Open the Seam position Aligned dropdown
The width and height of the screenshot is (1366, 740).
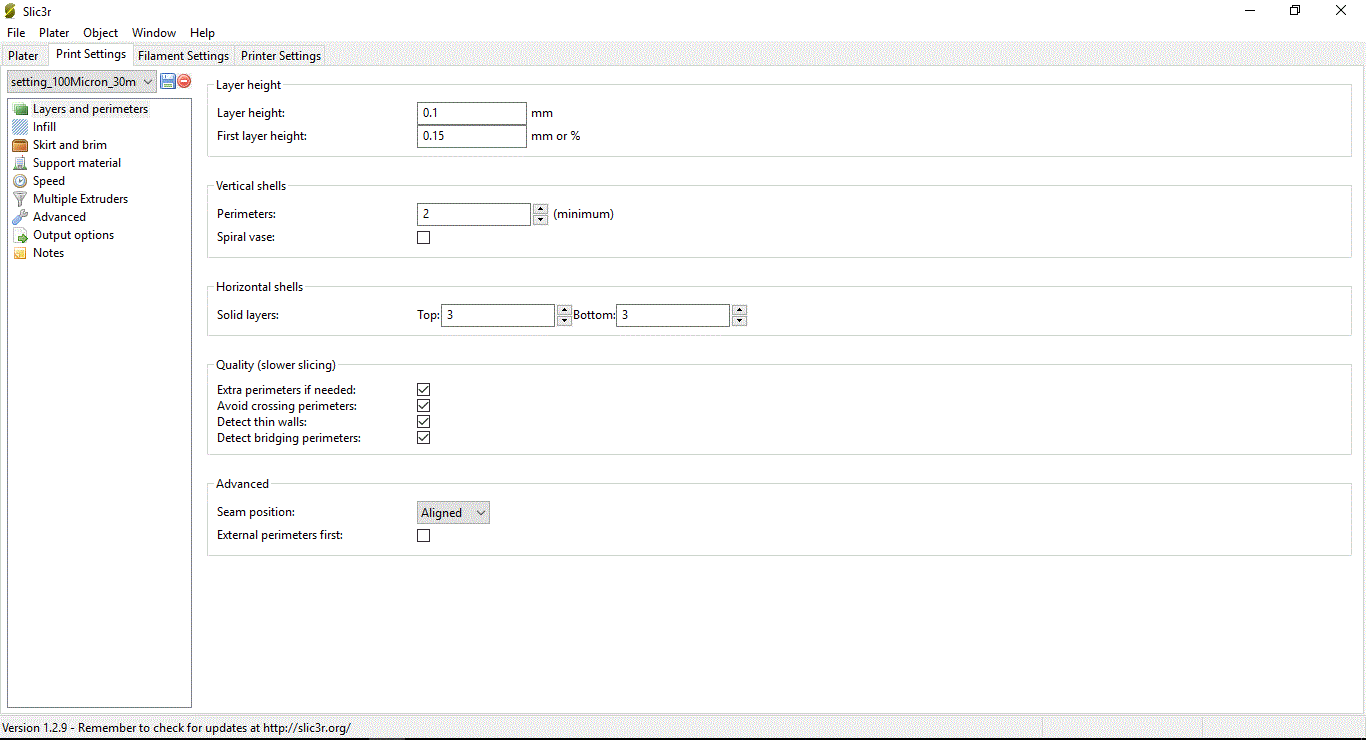453,513
